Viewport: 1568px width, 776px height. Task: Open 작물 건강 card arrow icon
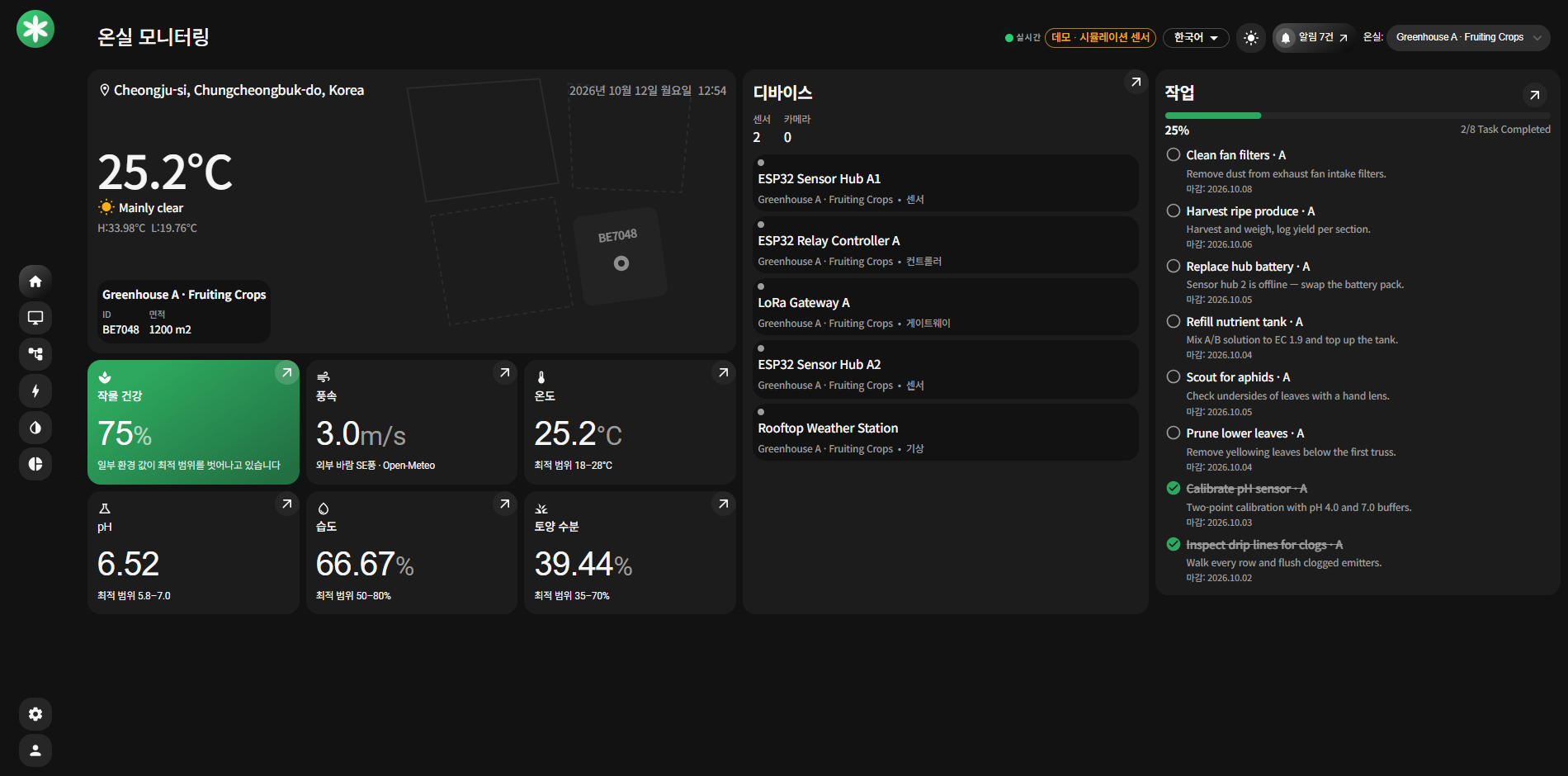pos(286,372)
